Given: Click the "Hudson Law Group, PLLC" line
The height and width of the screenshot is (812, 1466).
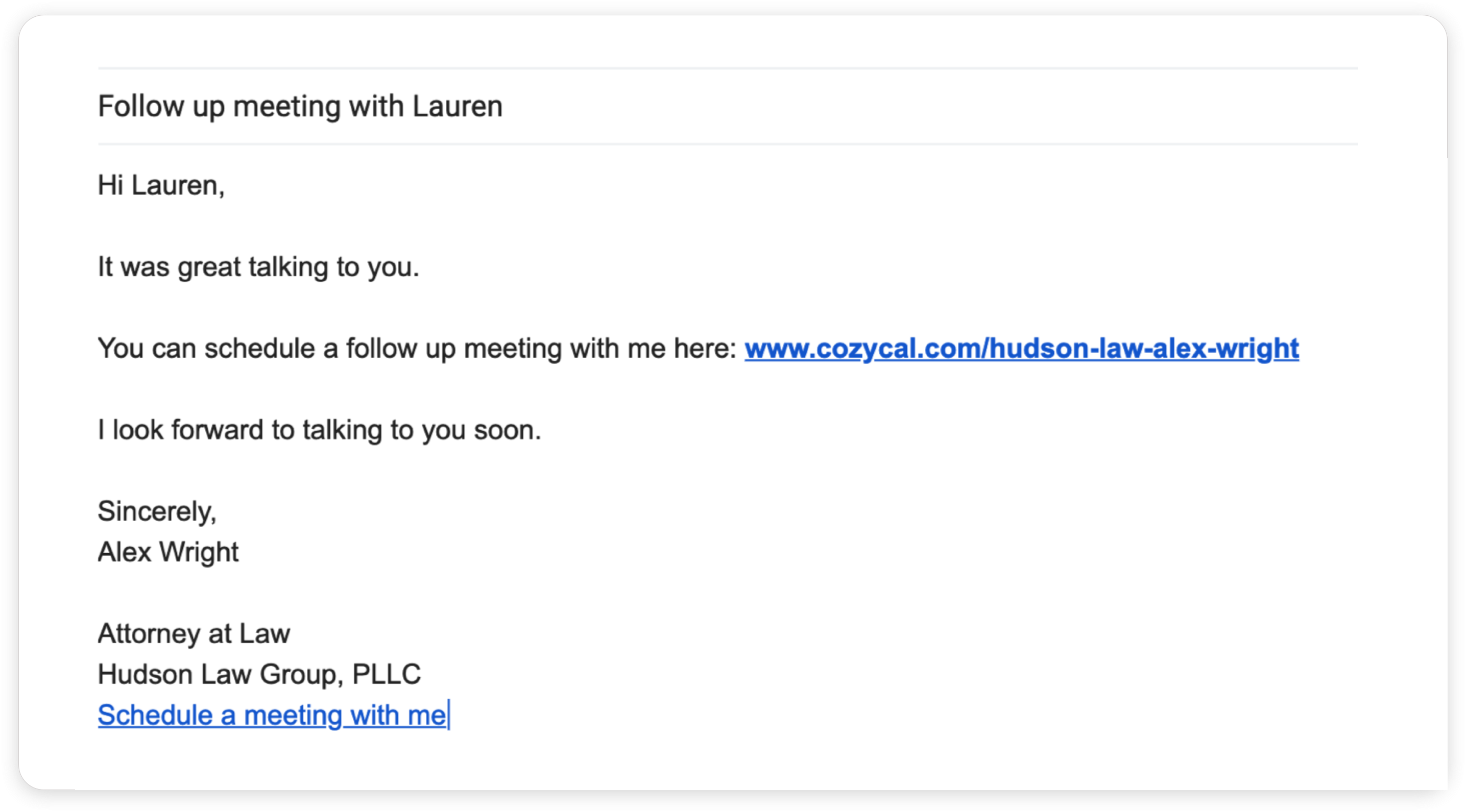Looking at the screenshot, I should coord(259,674).
